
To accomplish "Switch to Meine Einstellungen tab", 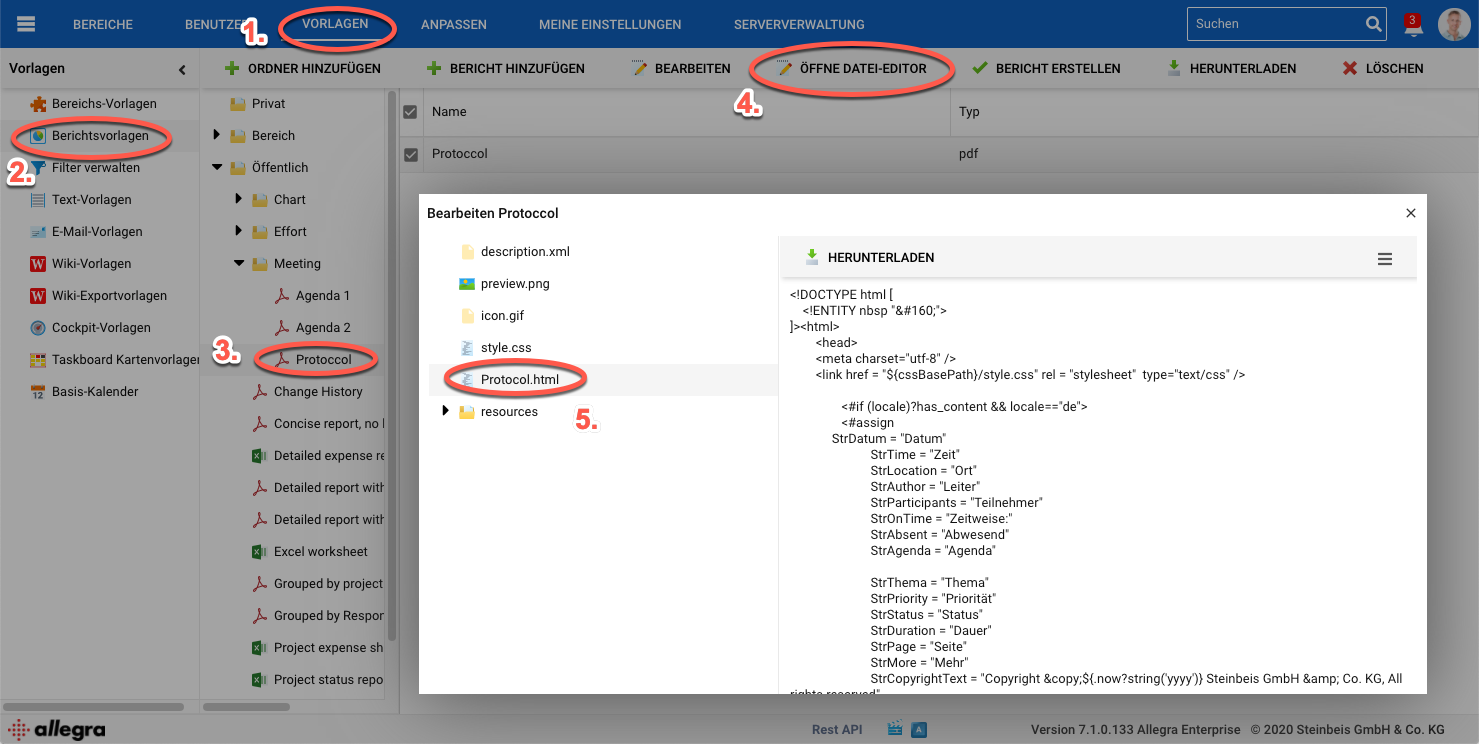I will pyautogui.click(x=609, y=24).
